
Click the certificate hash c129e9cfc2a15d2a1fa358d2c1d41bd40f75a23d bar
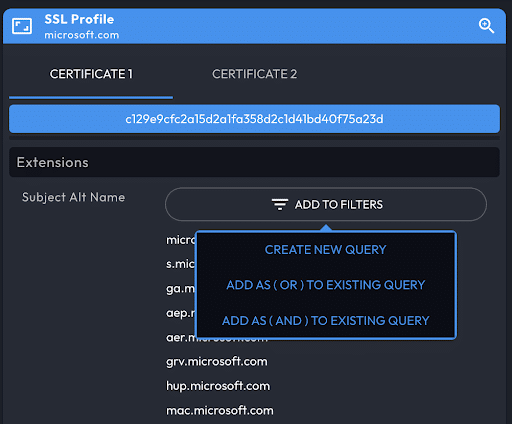pos(254,119)
